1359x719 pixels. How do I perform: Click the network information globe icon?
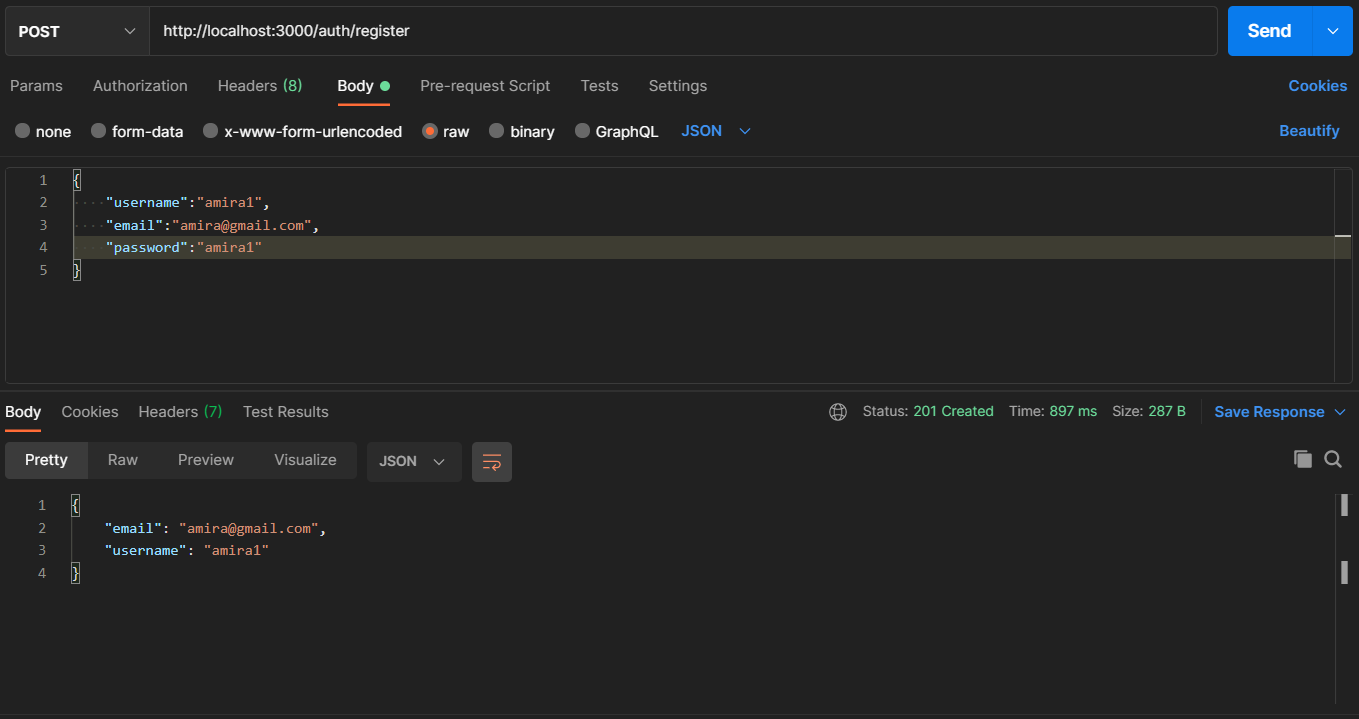[x=837, y=411]
